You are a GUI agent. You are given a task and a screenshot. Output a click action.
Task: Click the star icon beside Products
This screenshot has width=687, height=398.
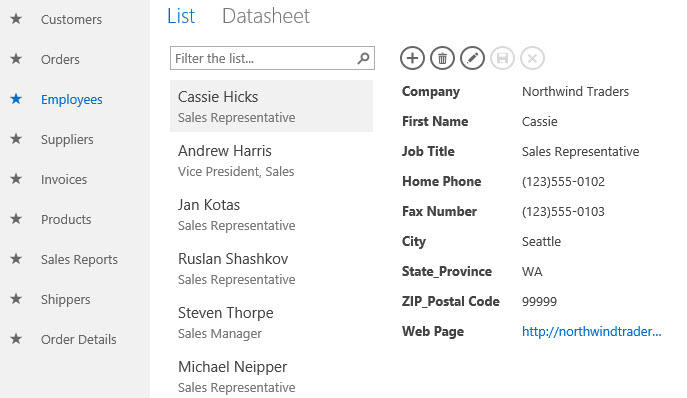[x=16, y=219]
